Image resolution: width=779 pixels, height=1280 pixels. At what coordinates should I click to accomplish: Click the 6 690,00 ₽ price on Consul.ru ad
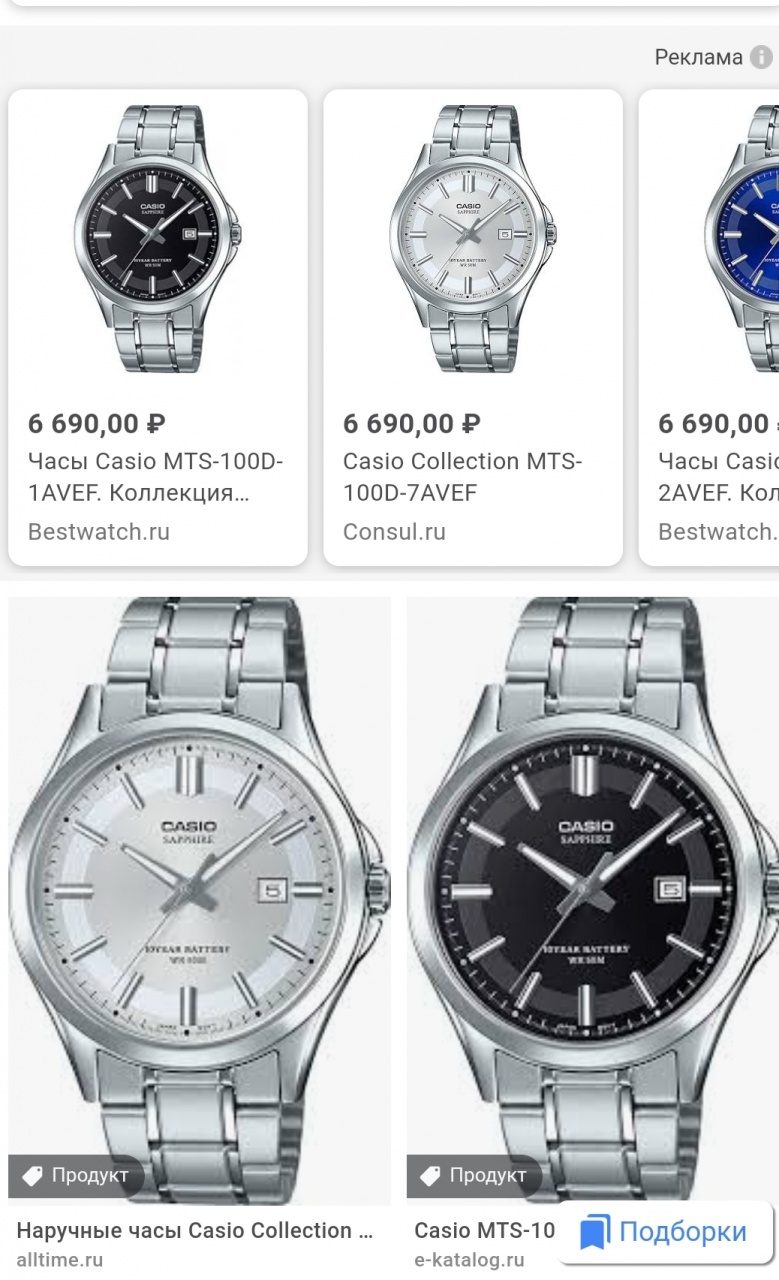click(x=412, y=423)
